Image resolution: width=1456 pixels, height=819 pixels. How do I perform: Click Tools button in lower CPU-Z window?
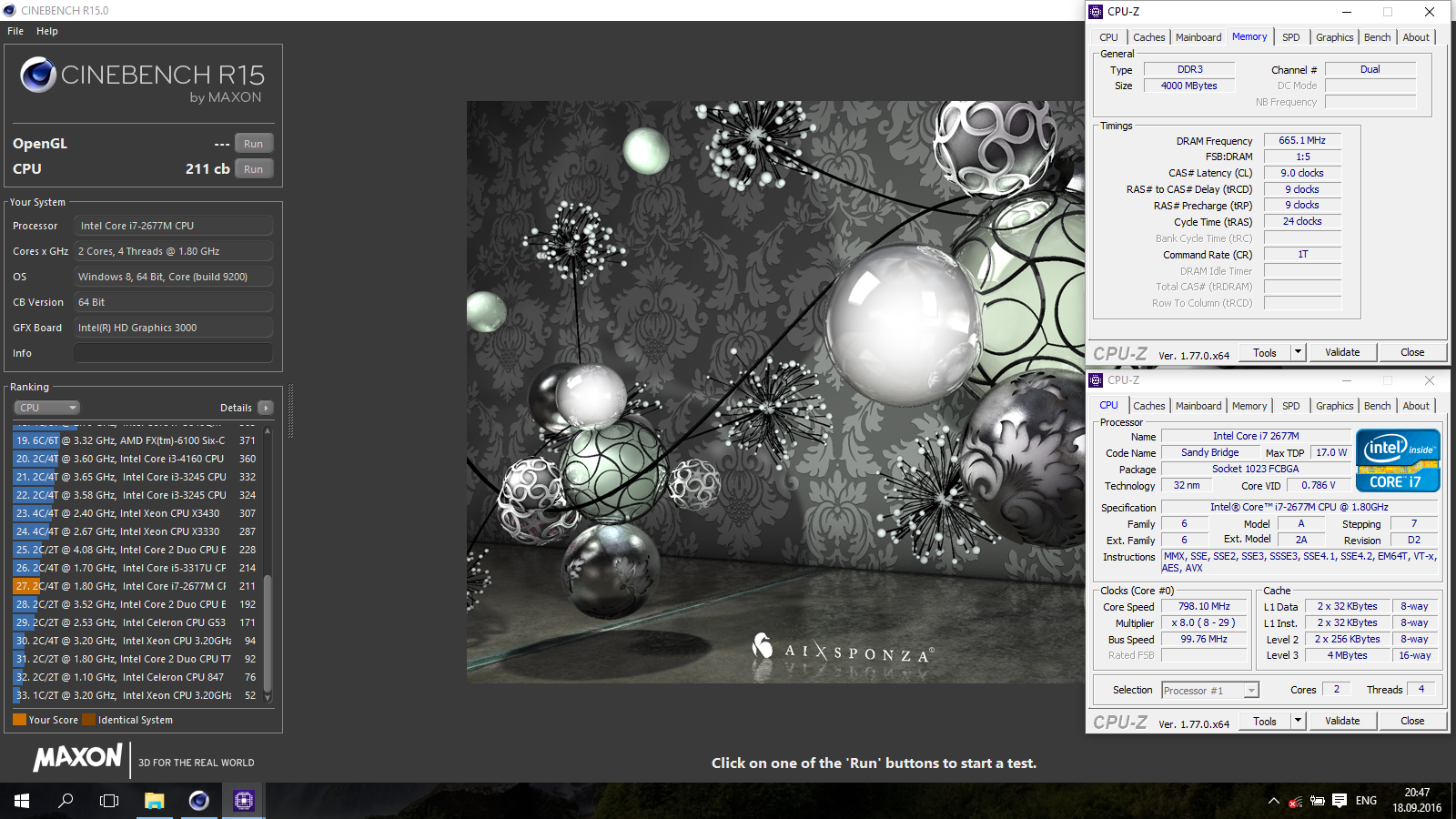coord(1265,721)
